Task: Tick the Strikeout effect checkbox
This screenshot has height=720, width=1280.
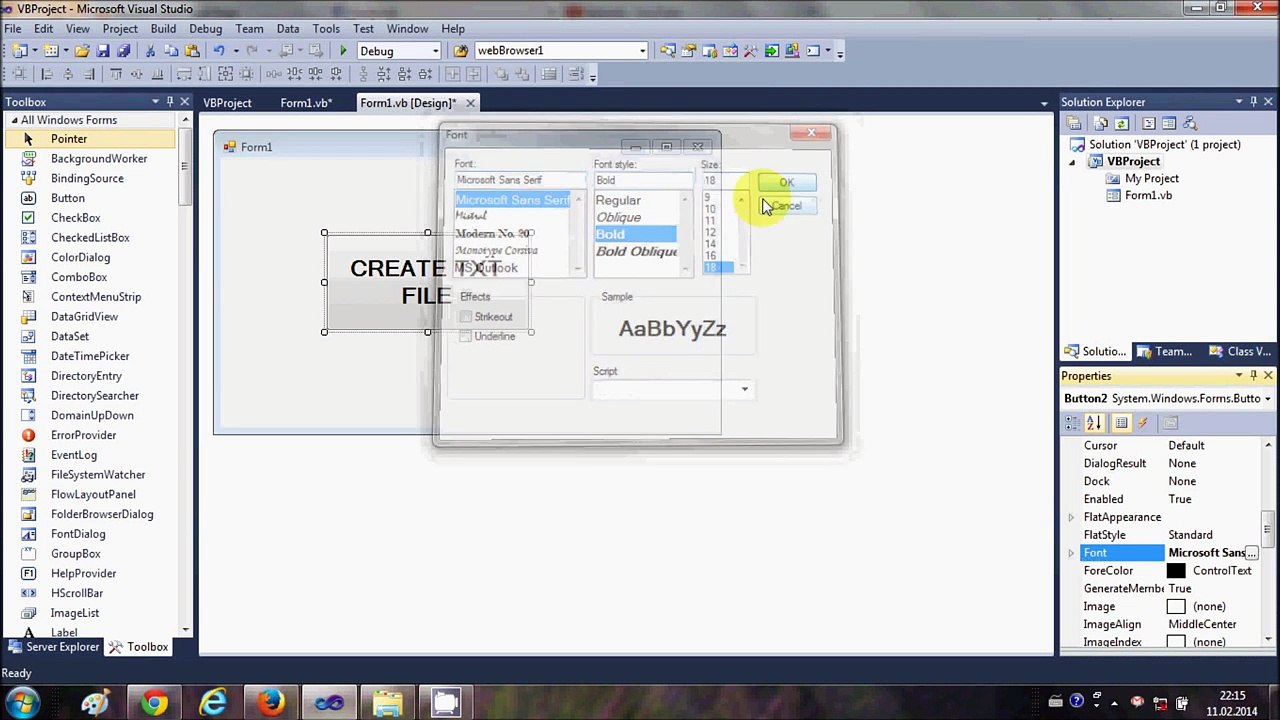Action: pyautogui.click(x=465, y=317)
